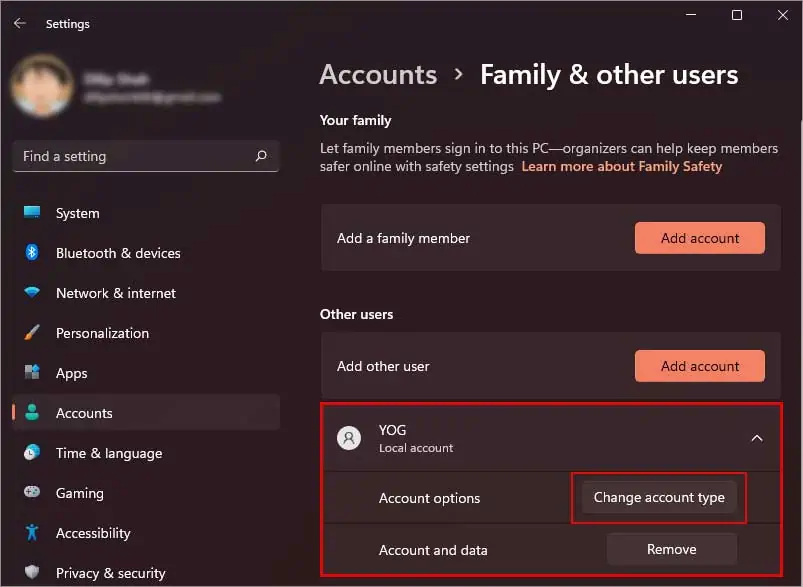
Task: Collapse the YOG local account details
Action: pyautogui.click(x=757, y=438)
